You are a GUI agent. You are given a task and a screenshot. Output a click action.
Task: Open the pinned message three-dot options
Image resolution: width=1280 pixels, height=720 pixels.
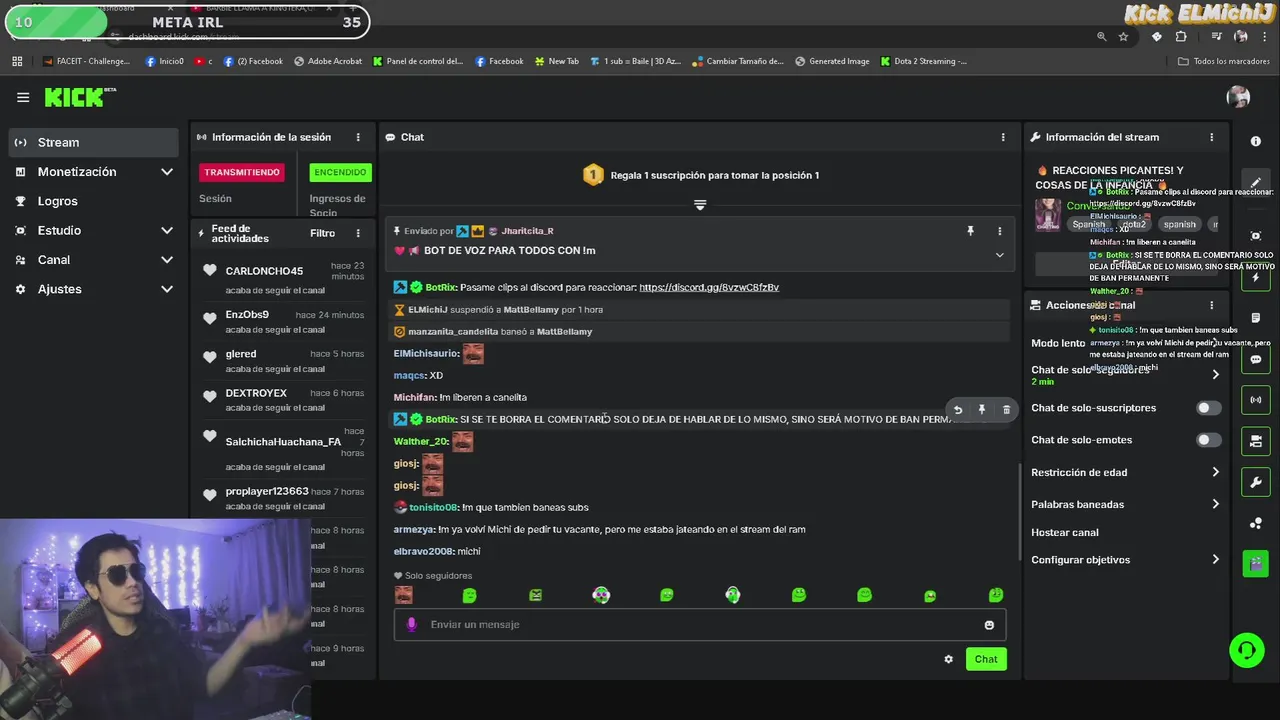(x=999, y=231)
